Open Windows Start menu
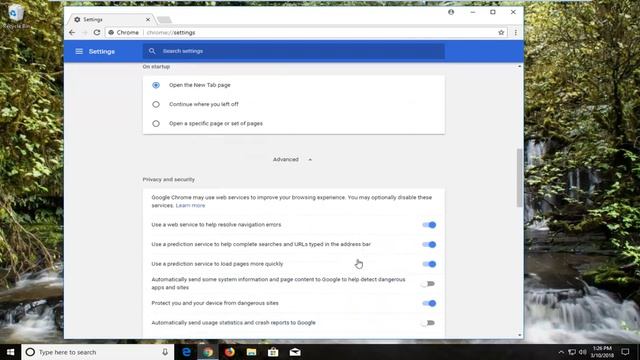Viewport: 640px width, 360px height. point(11,352)
